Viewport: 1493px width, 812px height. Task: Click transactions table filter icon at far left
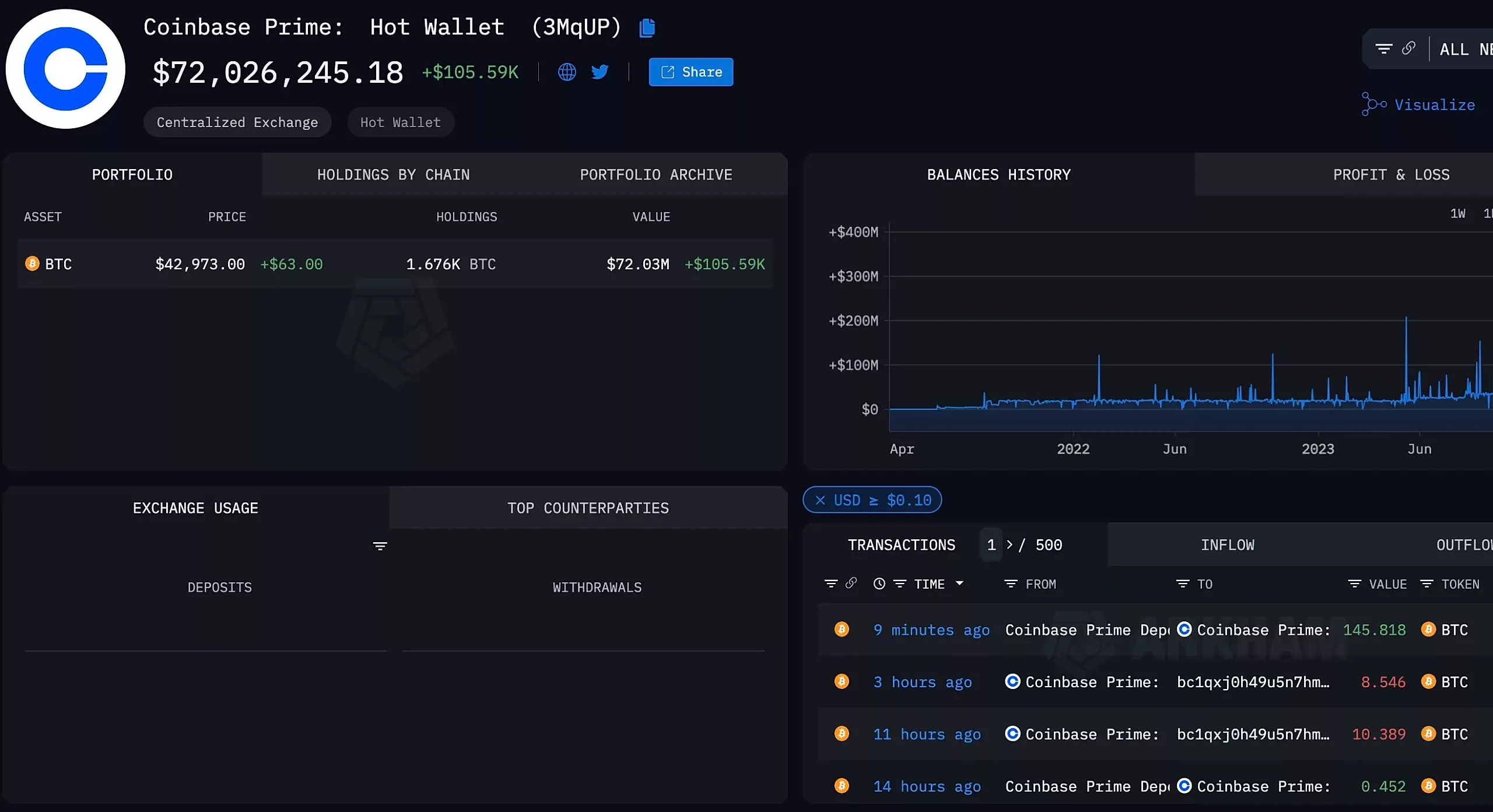coord(831,583)
